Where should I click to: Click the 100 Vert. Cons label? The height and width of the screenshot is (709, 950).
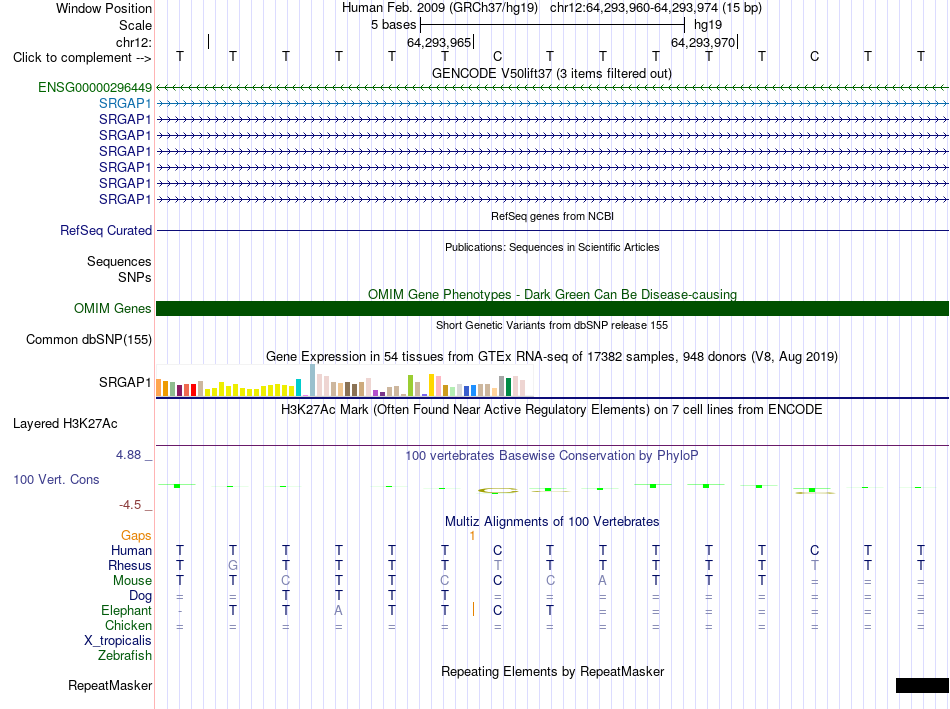(56, 479)
